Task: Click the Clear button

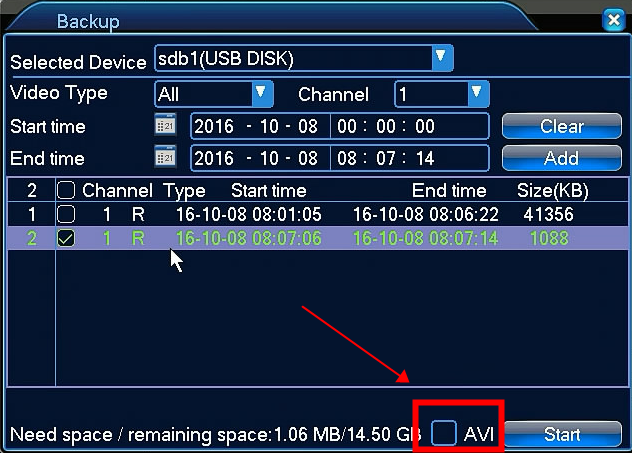Action: pos(561,126)
